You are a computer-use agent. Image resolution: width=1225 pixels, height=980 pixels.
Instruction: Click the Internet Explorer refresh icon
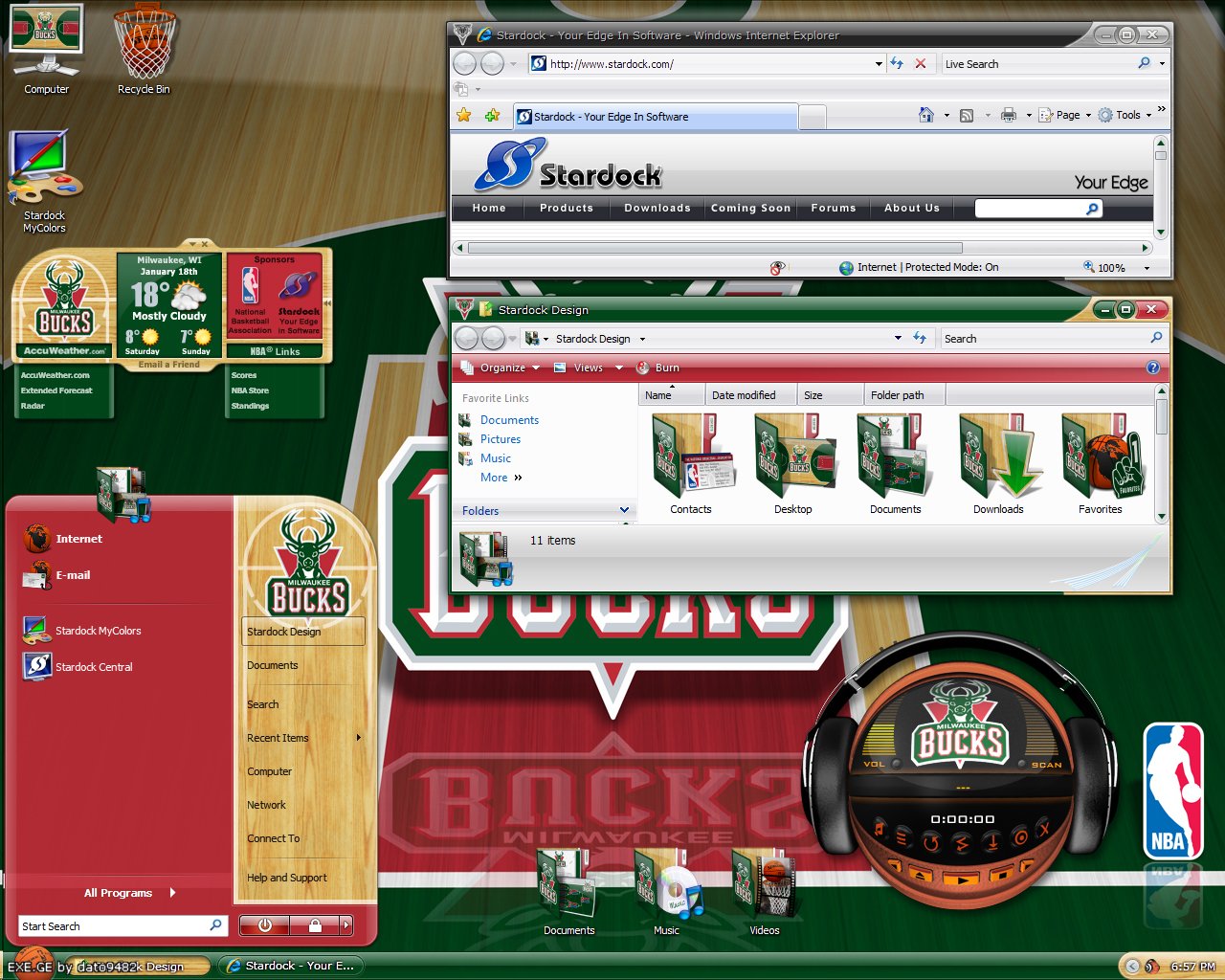(x=897, y=63)
